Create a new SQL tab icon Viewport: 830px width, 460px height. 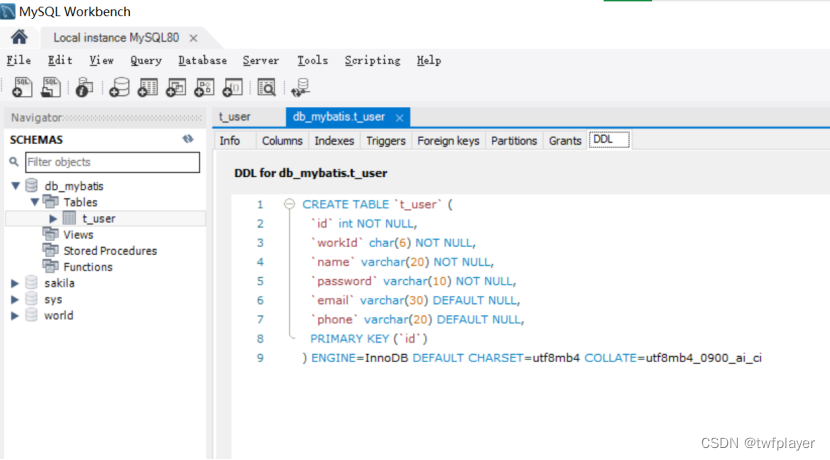pos(22,87)
